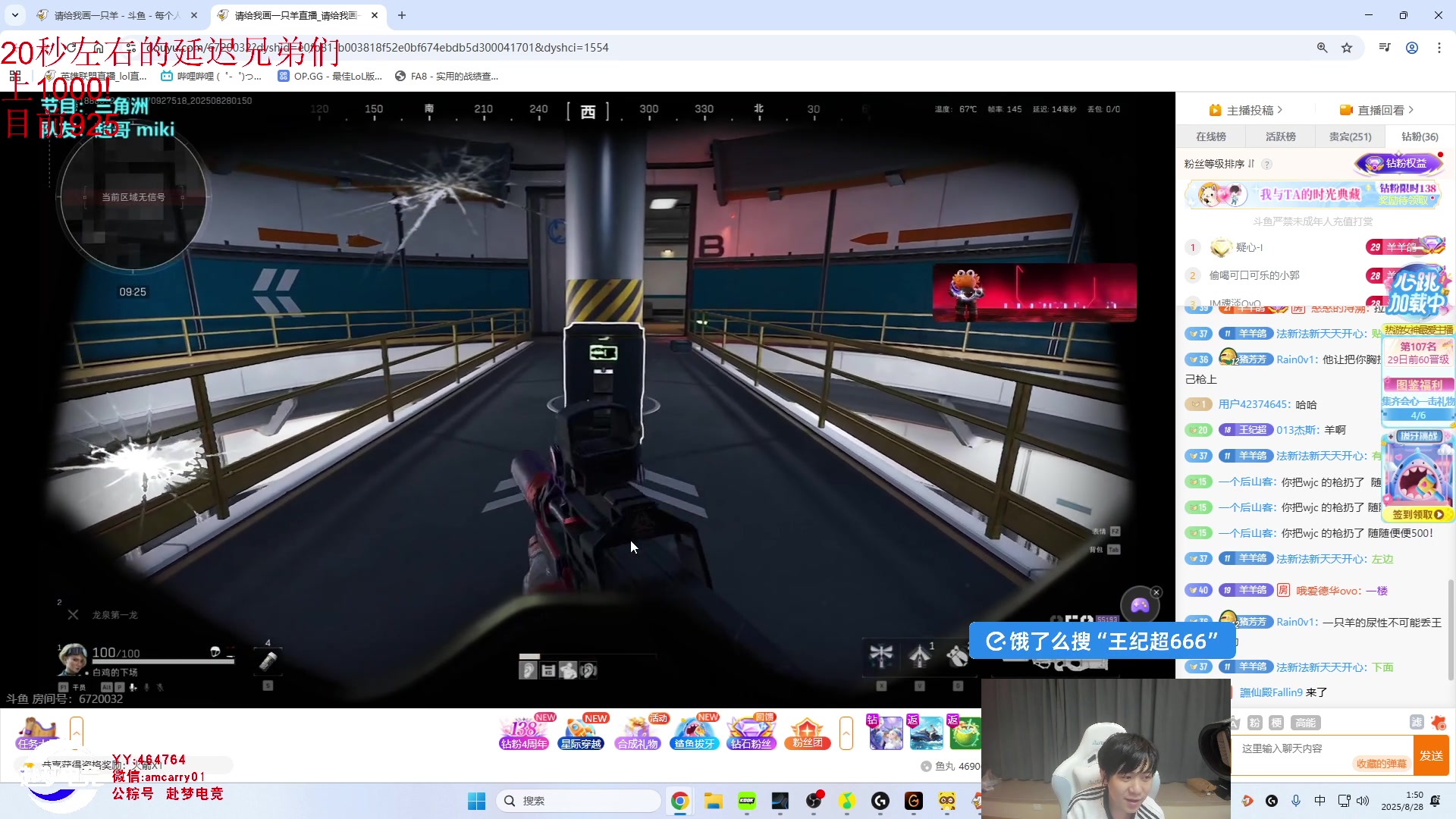Screen dimensions: 1456x819
Task: Click the 心跳加载中 floating promo
Action: coord(1418,292)
